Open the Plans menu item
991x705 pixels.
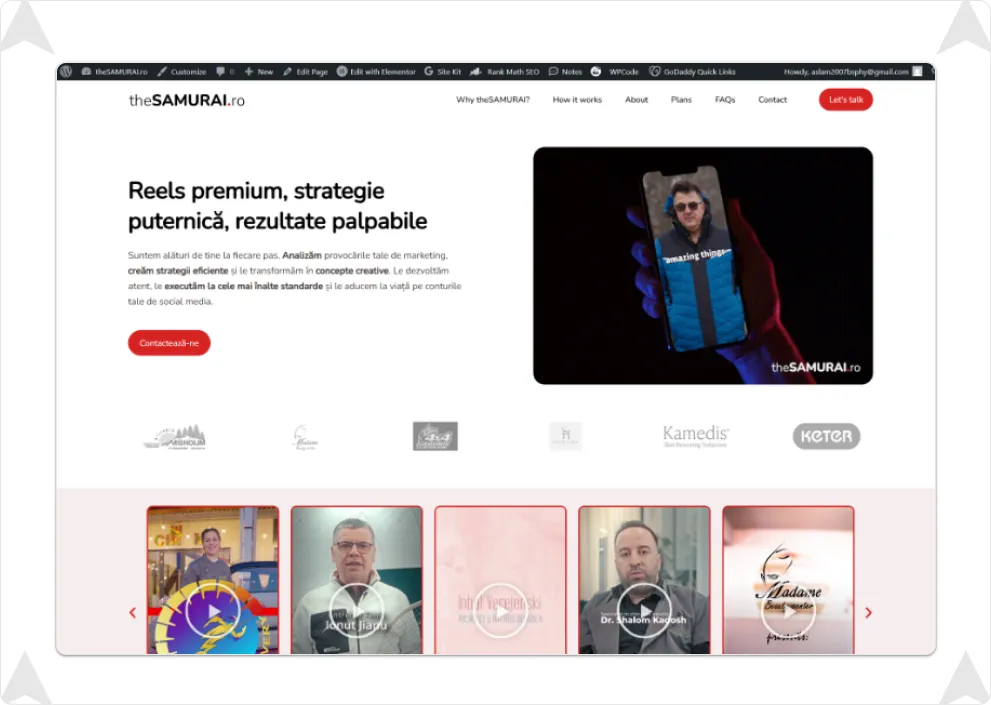pos(681,100)
